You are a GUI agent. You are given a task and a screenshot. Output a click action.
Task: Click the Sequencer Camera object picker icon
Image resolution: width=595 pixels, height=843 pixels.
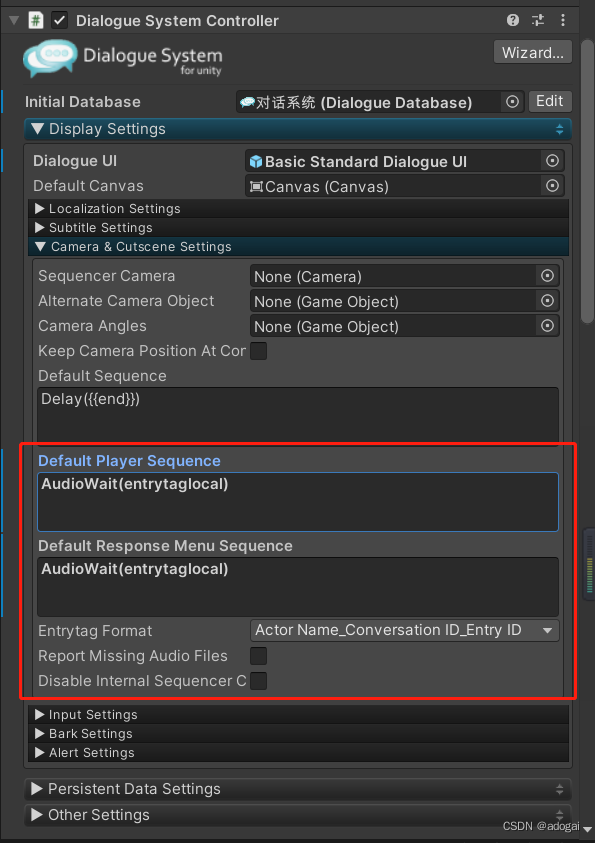549,276
